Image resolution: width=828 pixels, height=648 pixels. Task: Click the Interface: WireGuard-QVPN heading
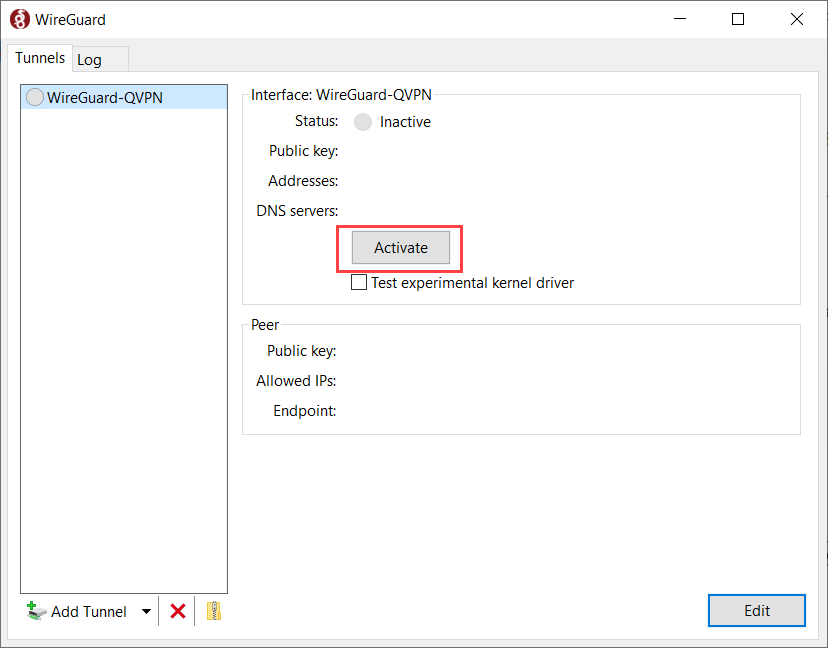point(341,95)
